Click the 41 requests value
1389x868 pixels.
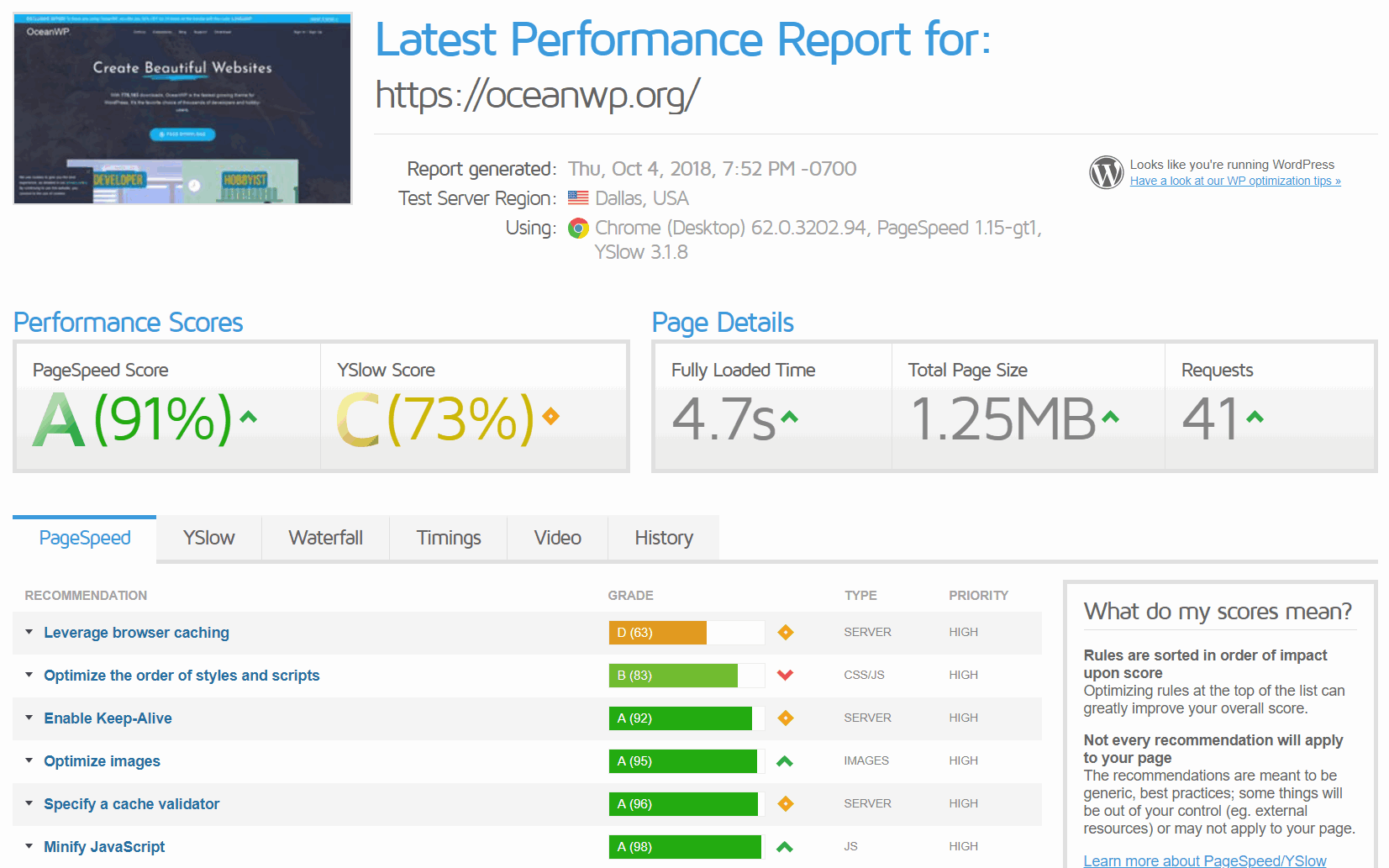[1211, 418]
